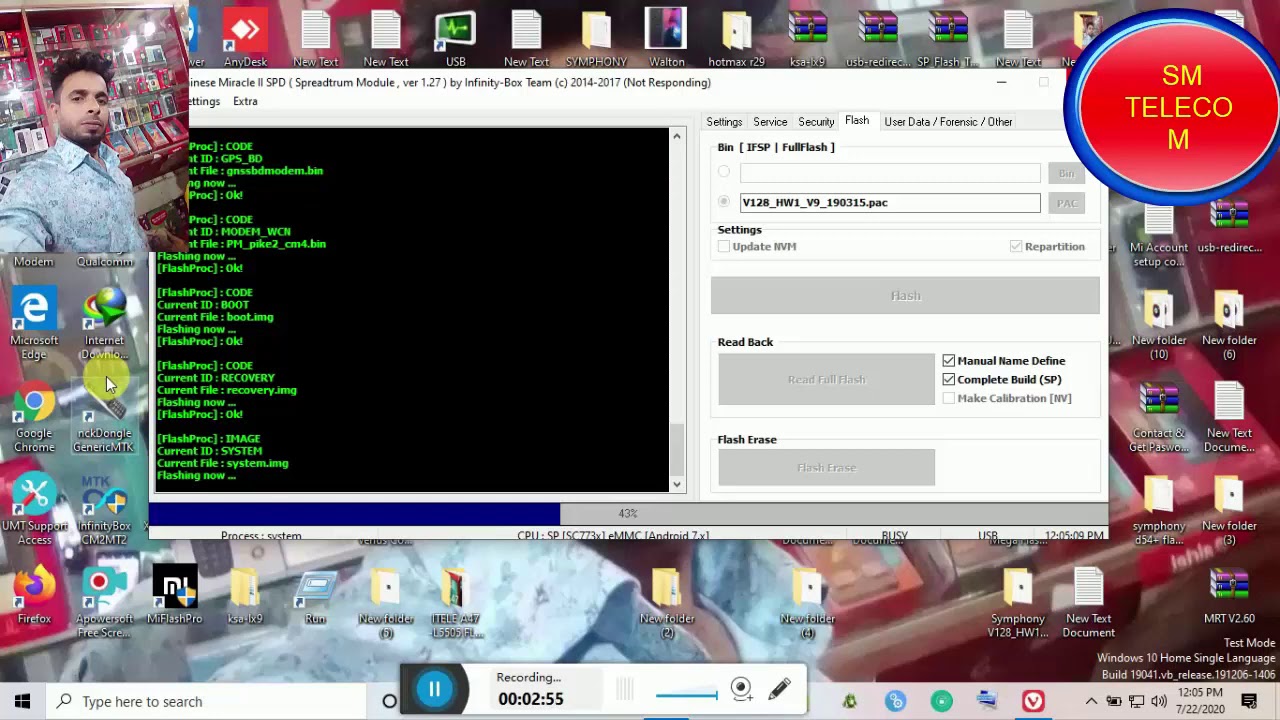Click the volume speaker tray icon
1280x720 pixels.
click(1161, 702)
